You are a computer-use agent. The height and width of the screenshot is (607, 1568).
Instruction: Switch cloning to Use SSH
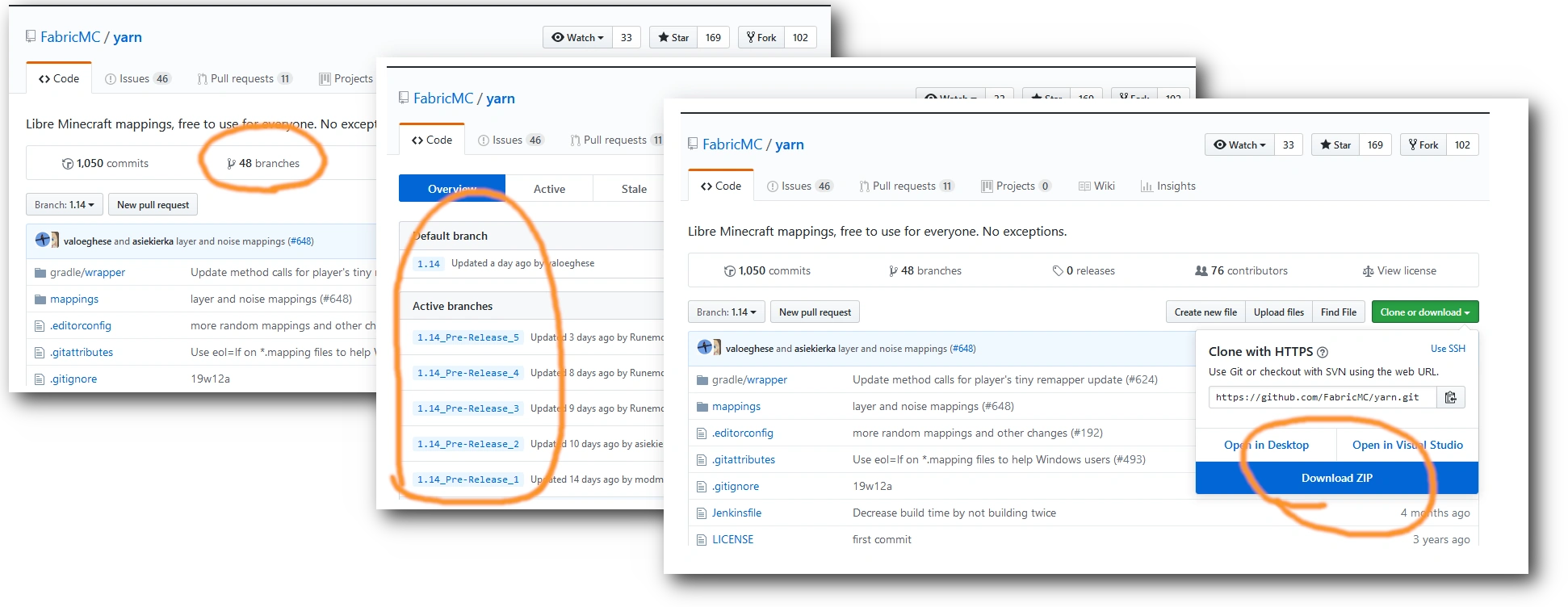1448,349
